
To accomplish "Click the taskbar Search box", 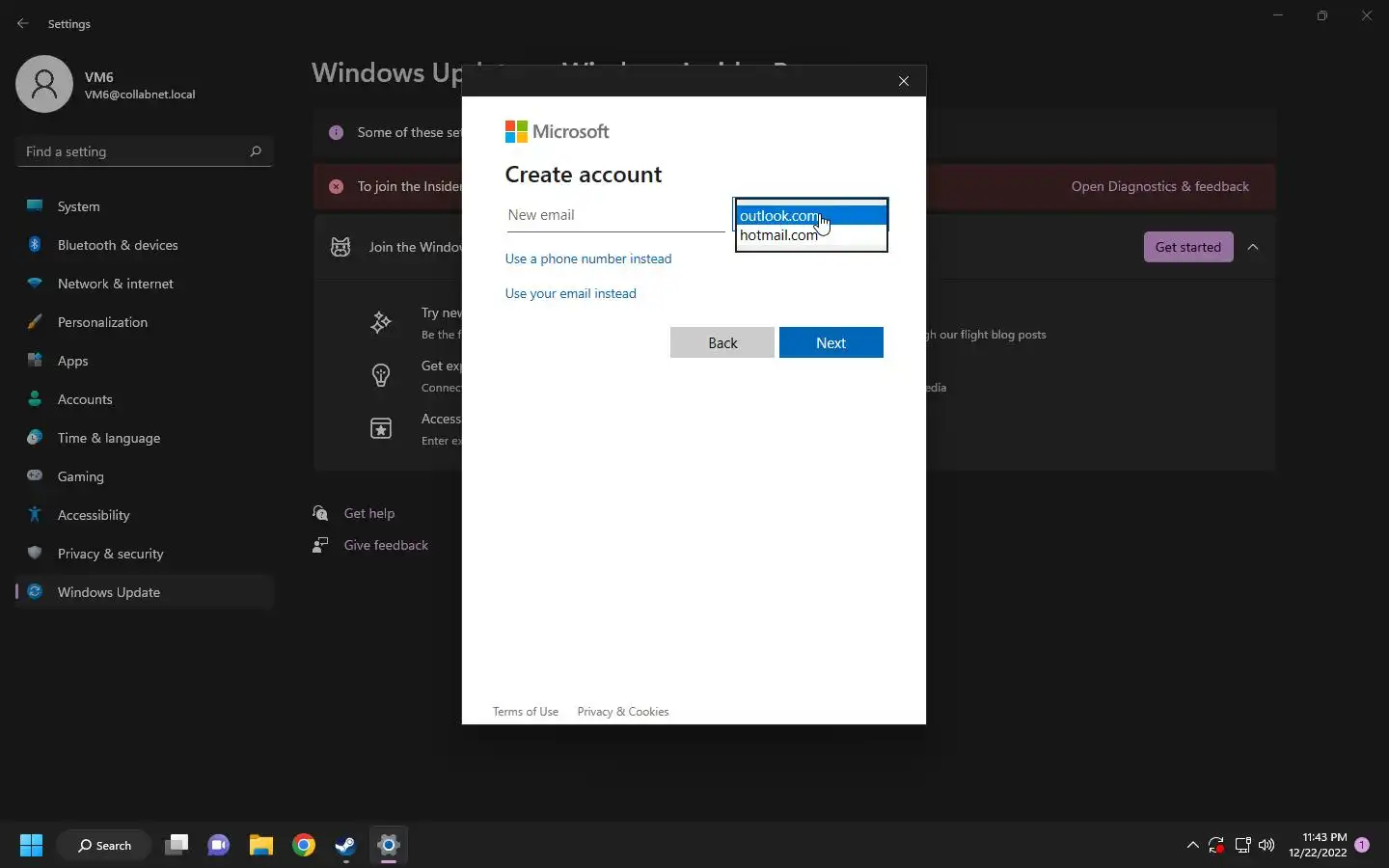I will point(104,846).
